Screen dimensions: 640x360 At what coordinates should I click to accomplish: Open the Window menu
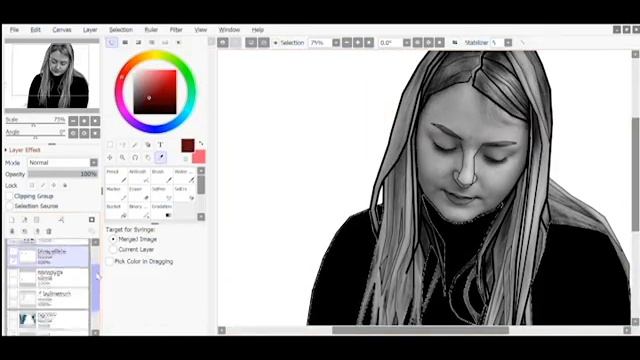pyautogui.click(x=229, y=30)
